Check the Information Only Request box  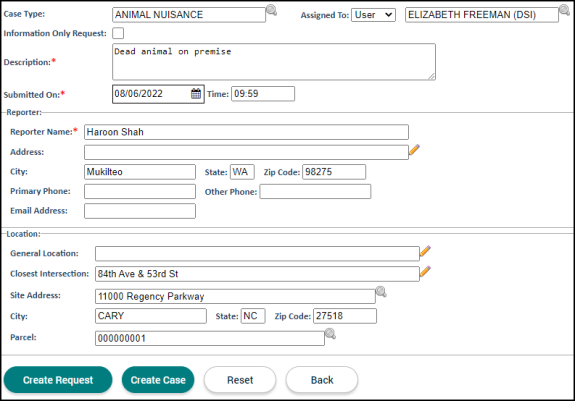pos(118,33)
